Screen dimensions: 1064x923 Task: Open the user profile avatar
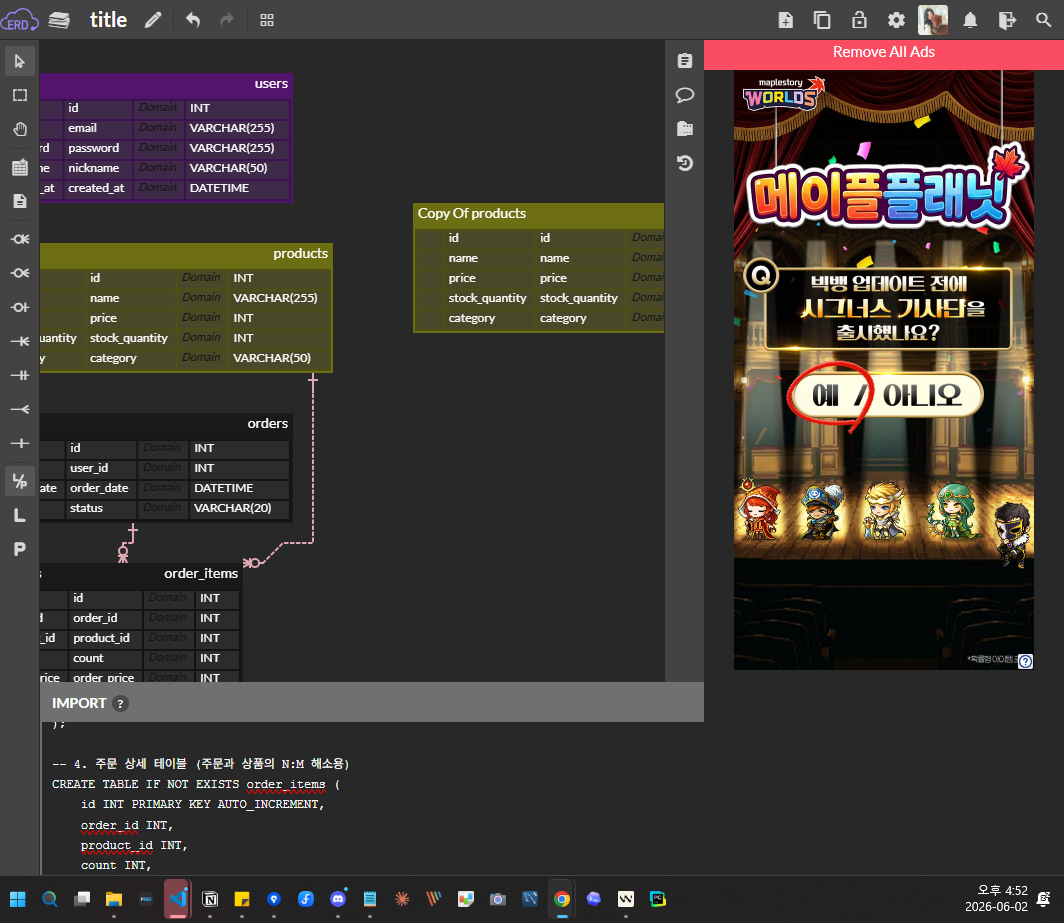pyautogui.click(x=933, y=20)
